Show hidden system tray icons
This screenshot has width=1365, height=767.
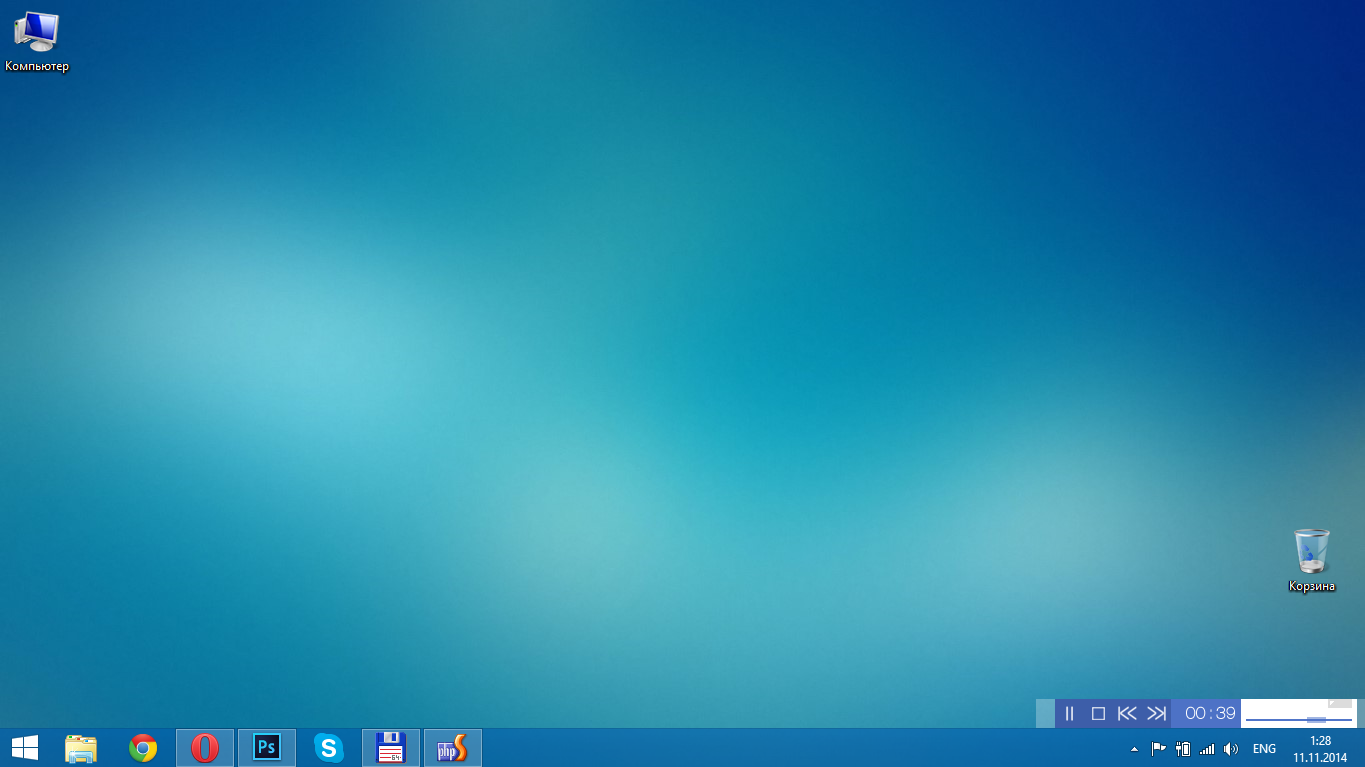(x=1134, y=749)
